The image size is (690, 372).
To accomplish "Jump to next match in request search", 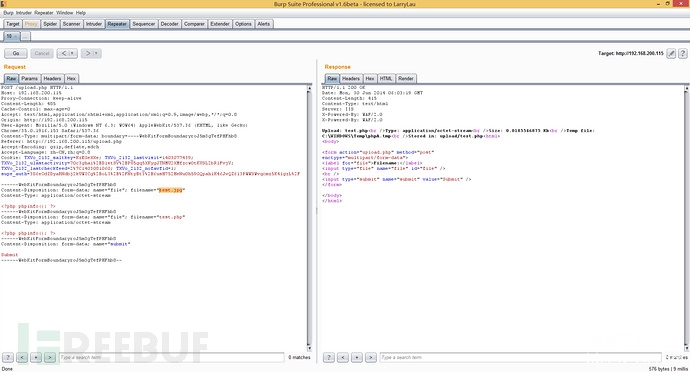I will pyautogui.click(x=50, y=357).
